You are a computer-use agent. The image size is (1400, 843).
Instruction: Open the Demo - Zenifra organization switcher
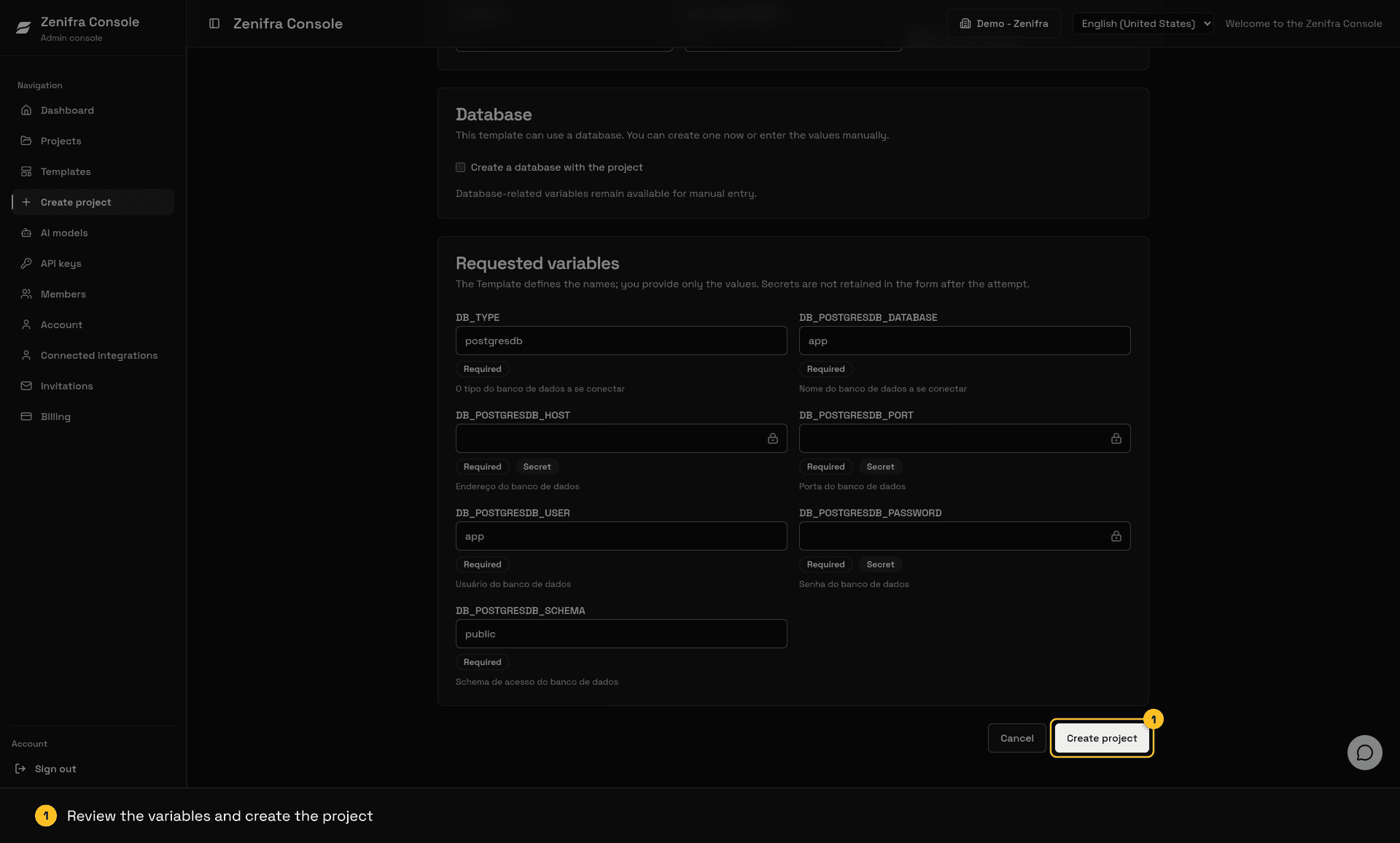pyautogui.click(x=1003, y=23)
